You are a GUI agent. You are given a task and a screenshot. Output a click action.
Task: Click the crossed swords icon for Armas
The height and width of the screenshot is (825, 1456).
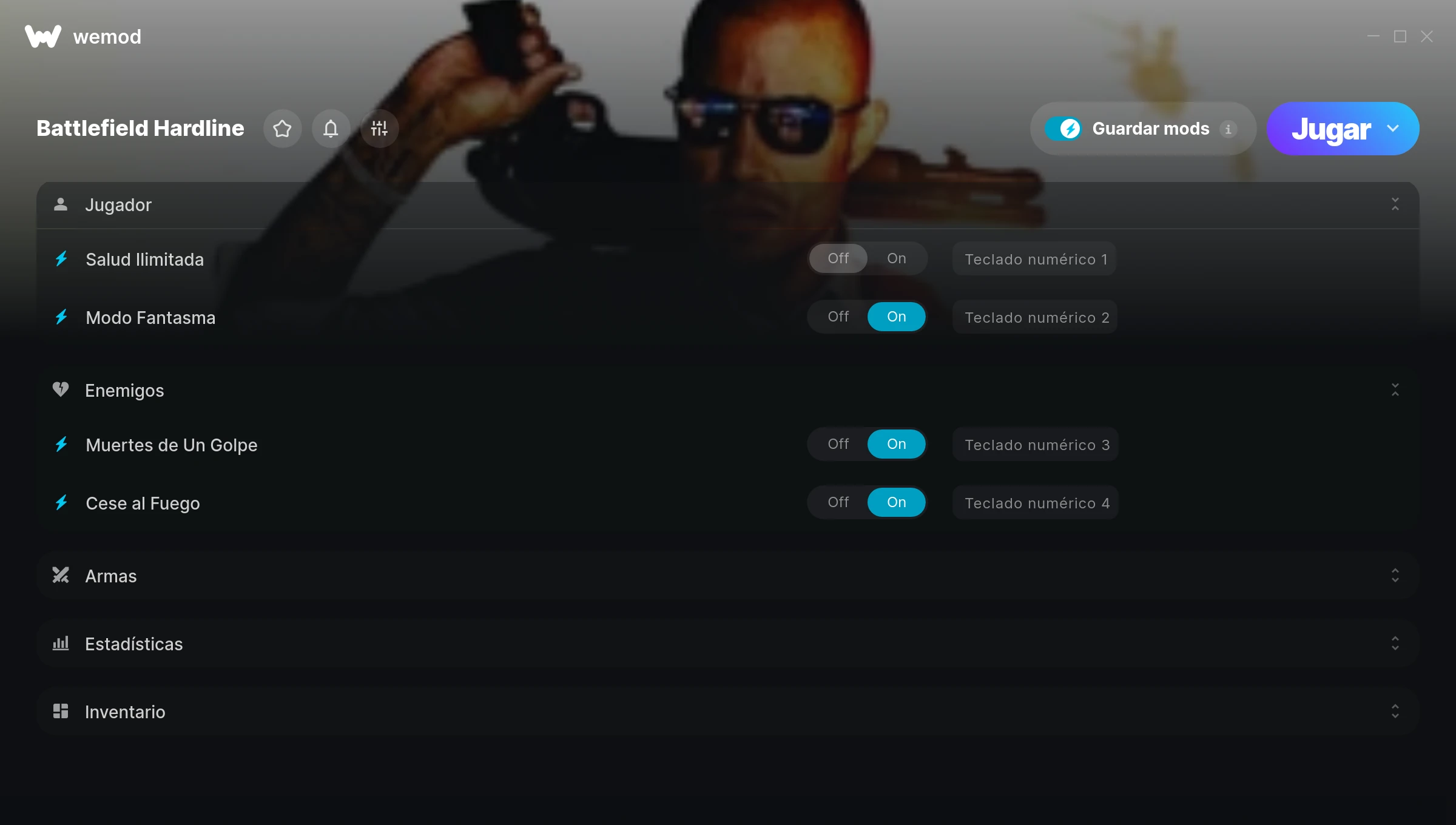point(61,575)
